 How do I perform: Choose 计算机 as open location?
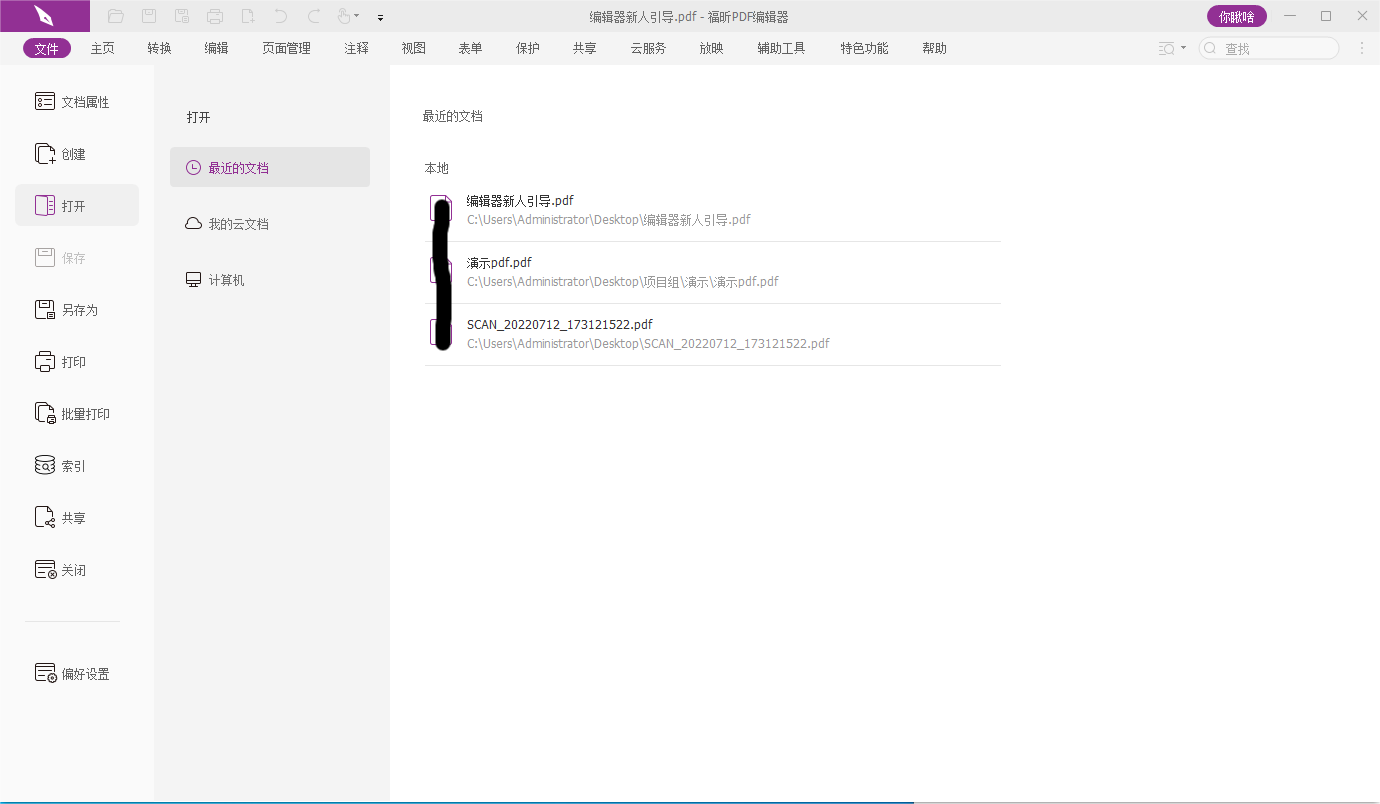point(226,280)
